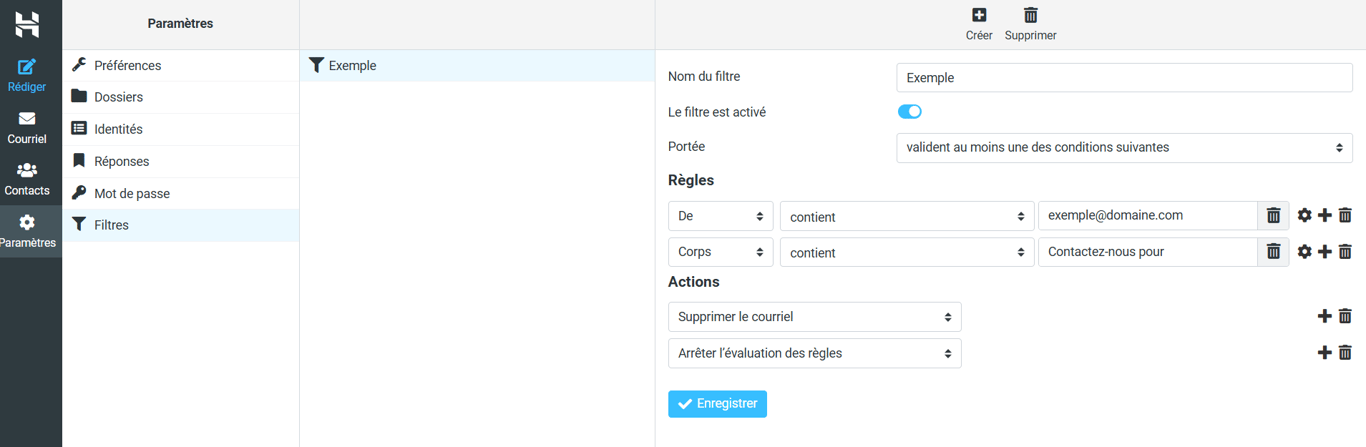The width and height of the screenshot is (1366, 447).
Task: Add rule with plus on Corps row
Action: (x=1325, y=252)
